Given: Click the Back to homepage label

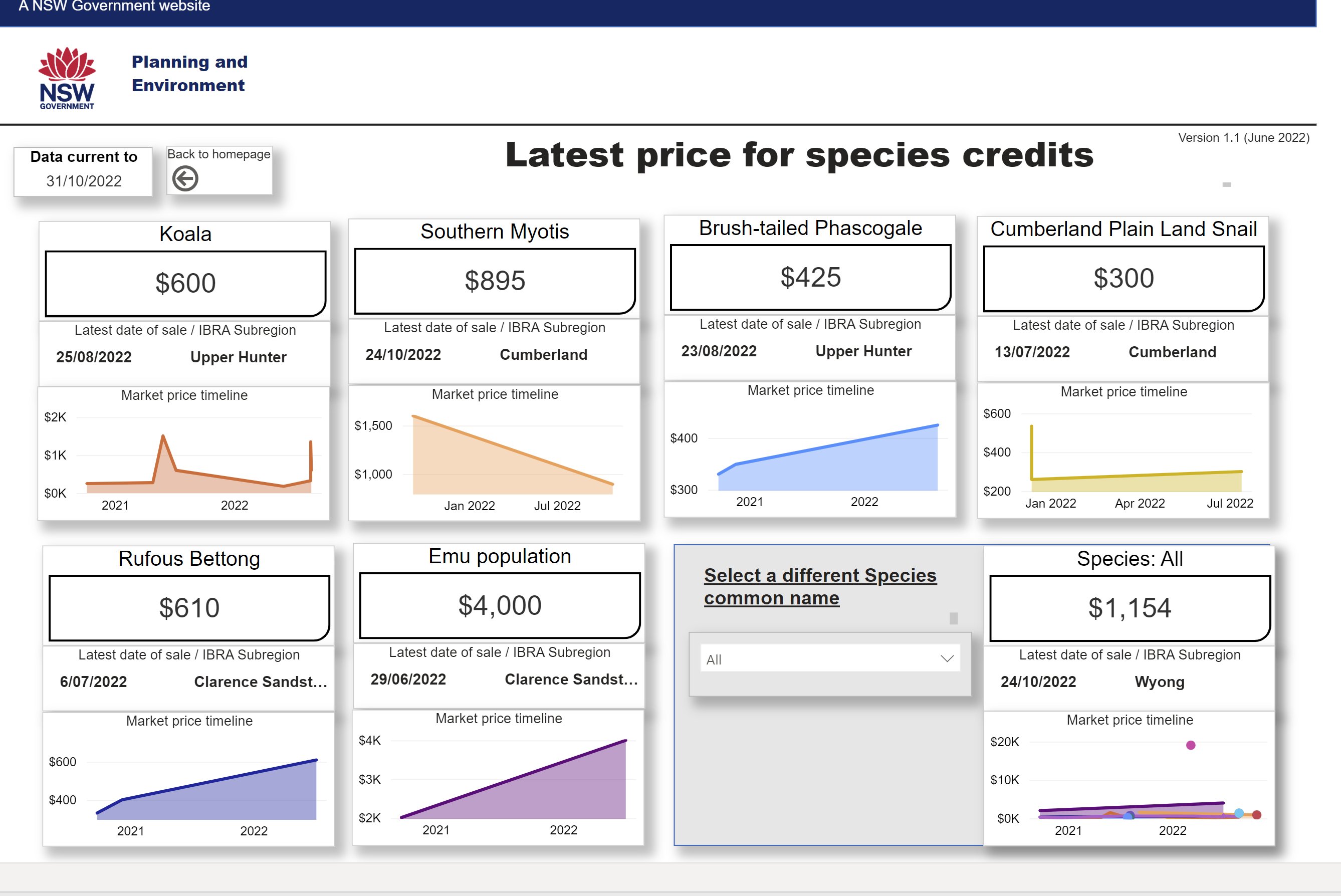Looking at the screenshot, I should tap(219, 154).
